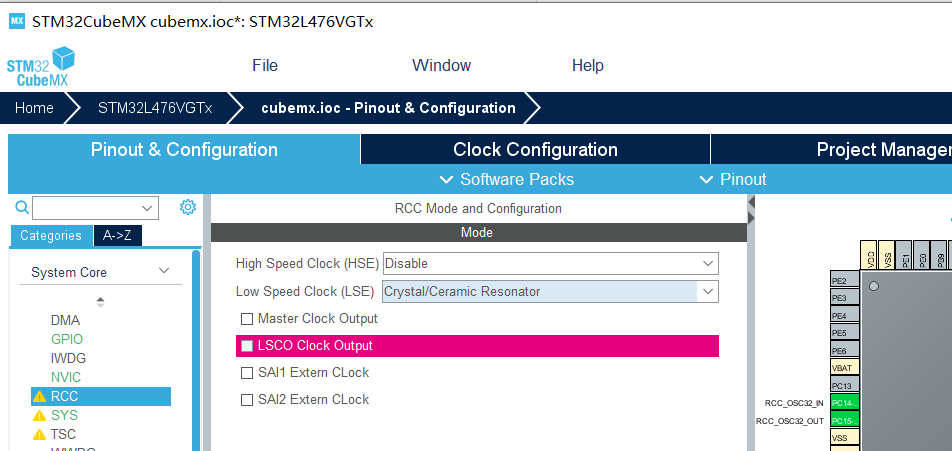Image resolution: width=952 pixels, height=451 pixels.
Task: Open the High Speed Clock (HSE) dropdown
Action: tap(550, 263)
